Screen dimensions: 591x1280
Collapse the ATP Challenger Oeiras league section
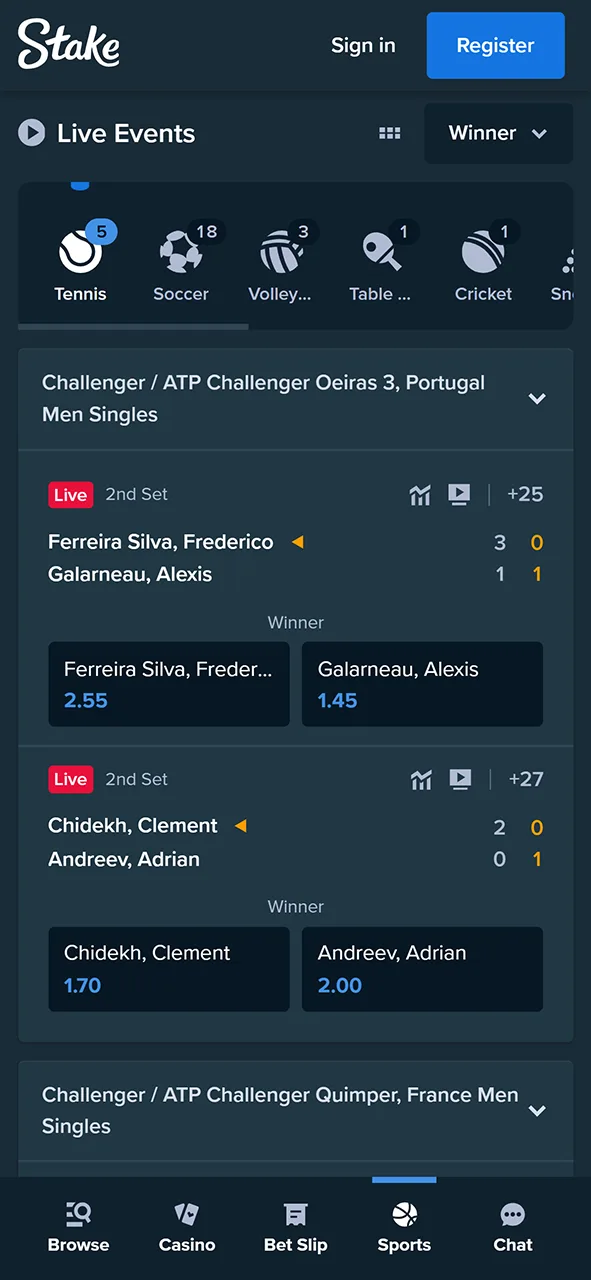pos(537,398)
